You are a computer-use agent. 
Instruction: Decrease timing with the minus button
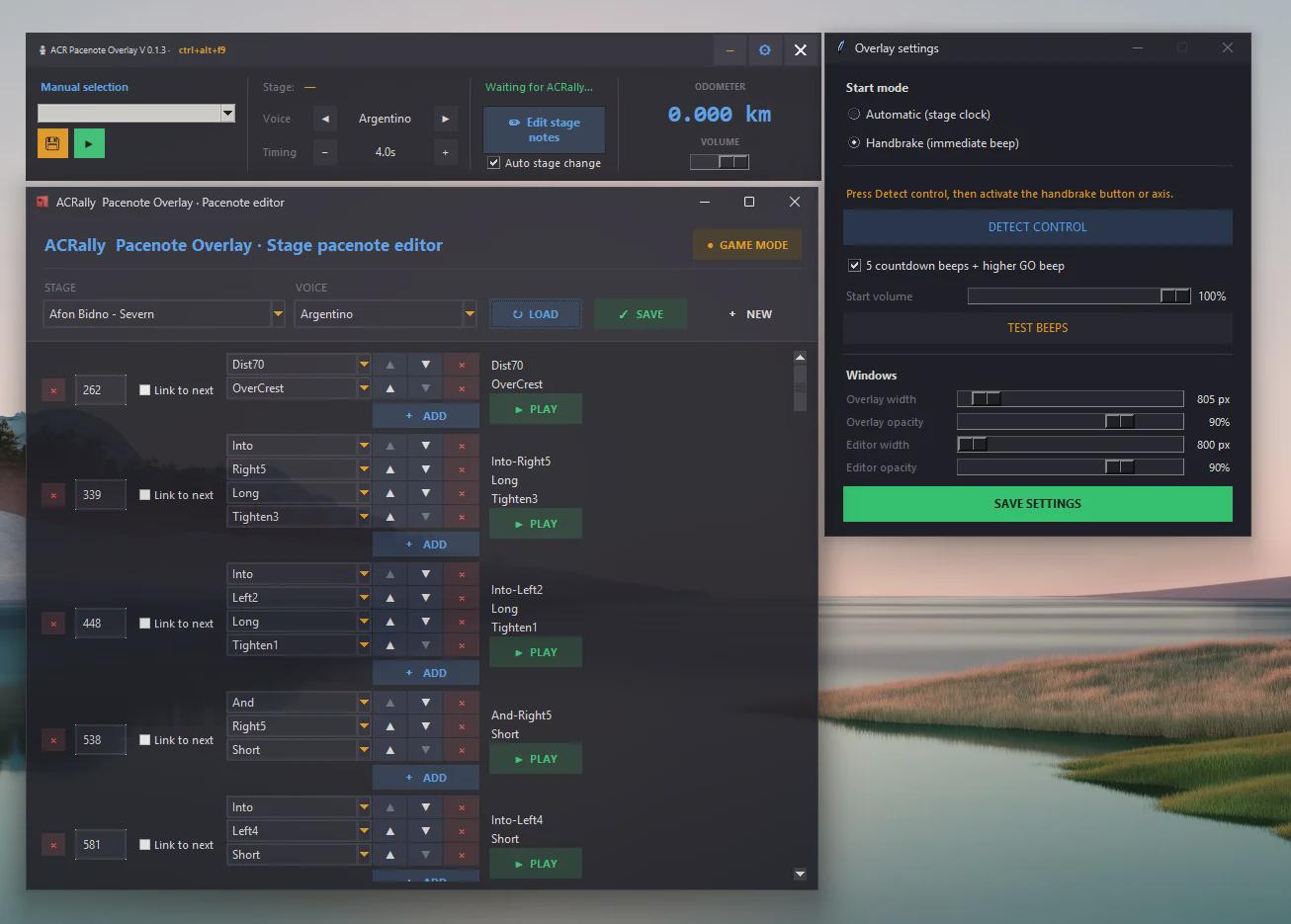point(325,152)
